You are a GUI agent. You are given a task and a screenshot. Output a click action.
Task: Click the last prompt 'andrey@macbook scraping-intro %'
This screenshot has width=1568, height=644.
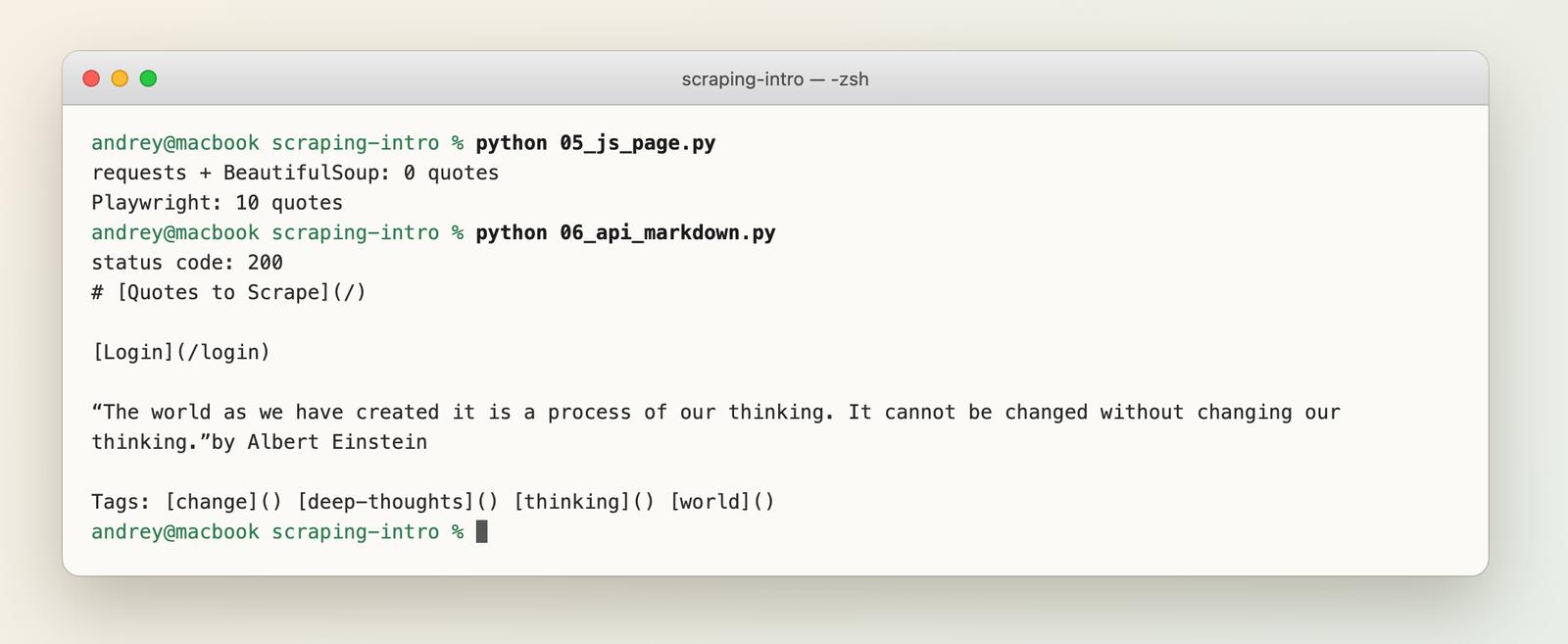277,532
